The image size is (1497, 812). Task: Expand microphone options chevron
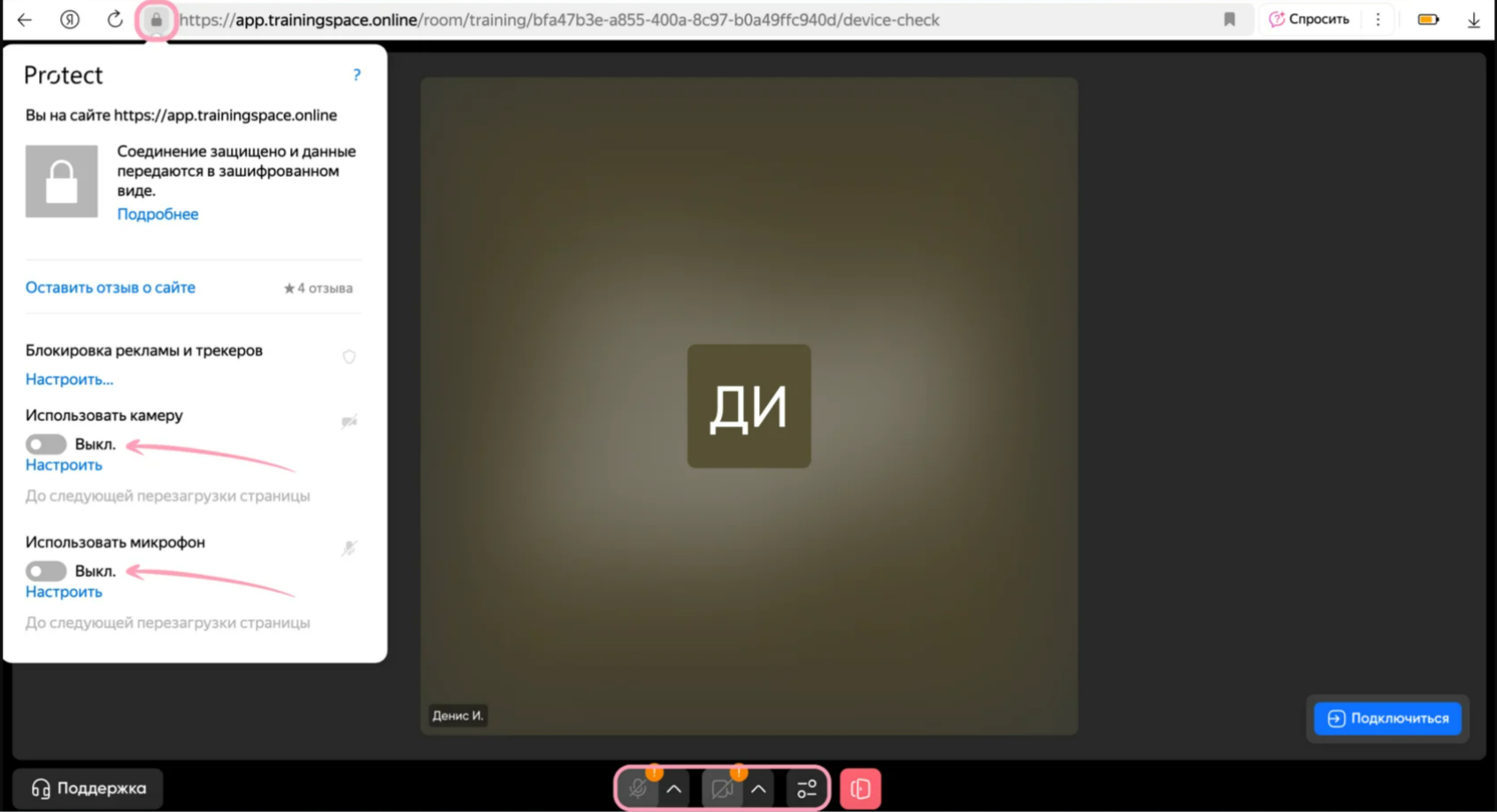(674, 788)
